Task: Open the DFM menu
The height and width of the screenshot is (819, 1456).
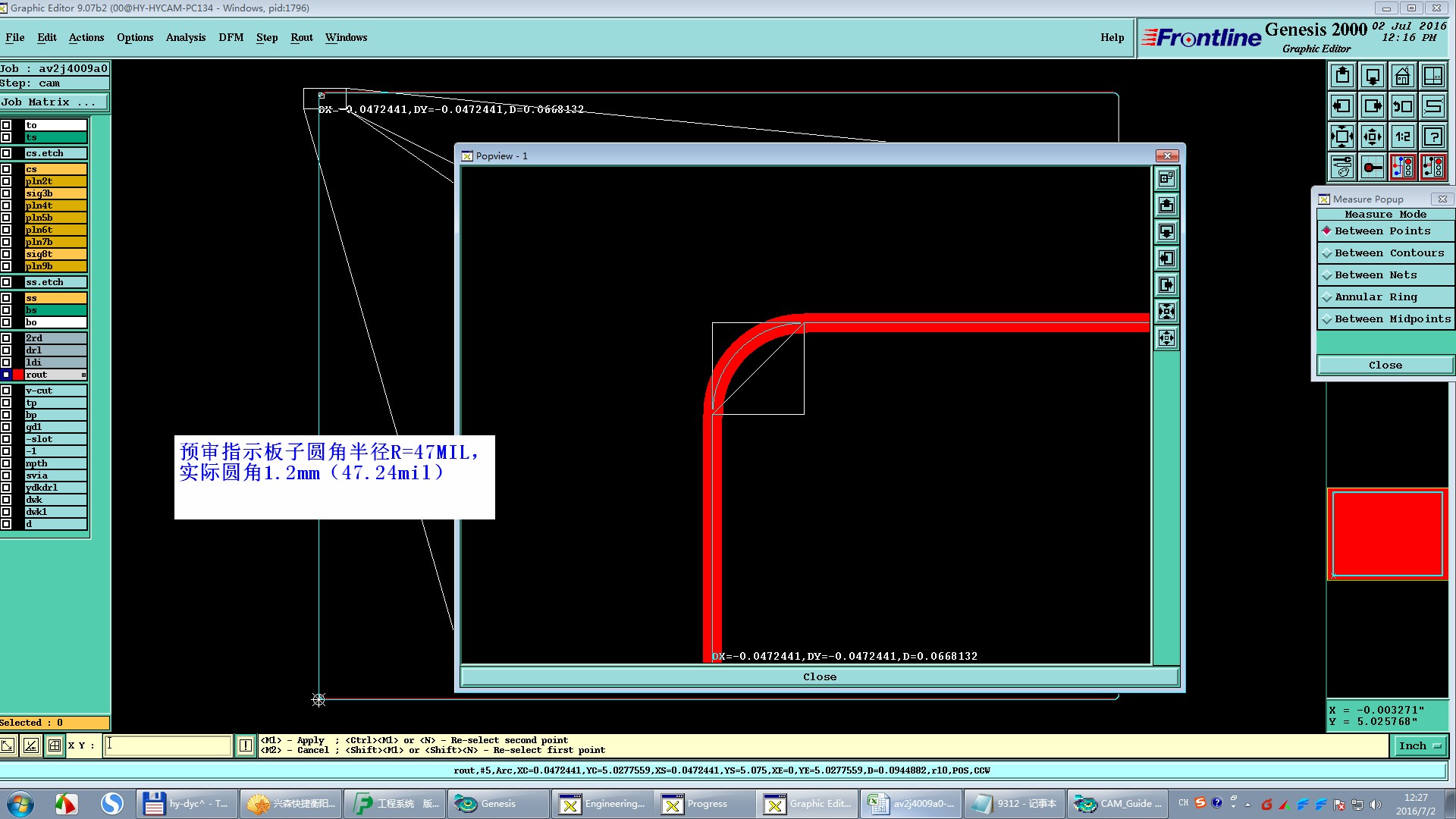Action: point(231,37)
